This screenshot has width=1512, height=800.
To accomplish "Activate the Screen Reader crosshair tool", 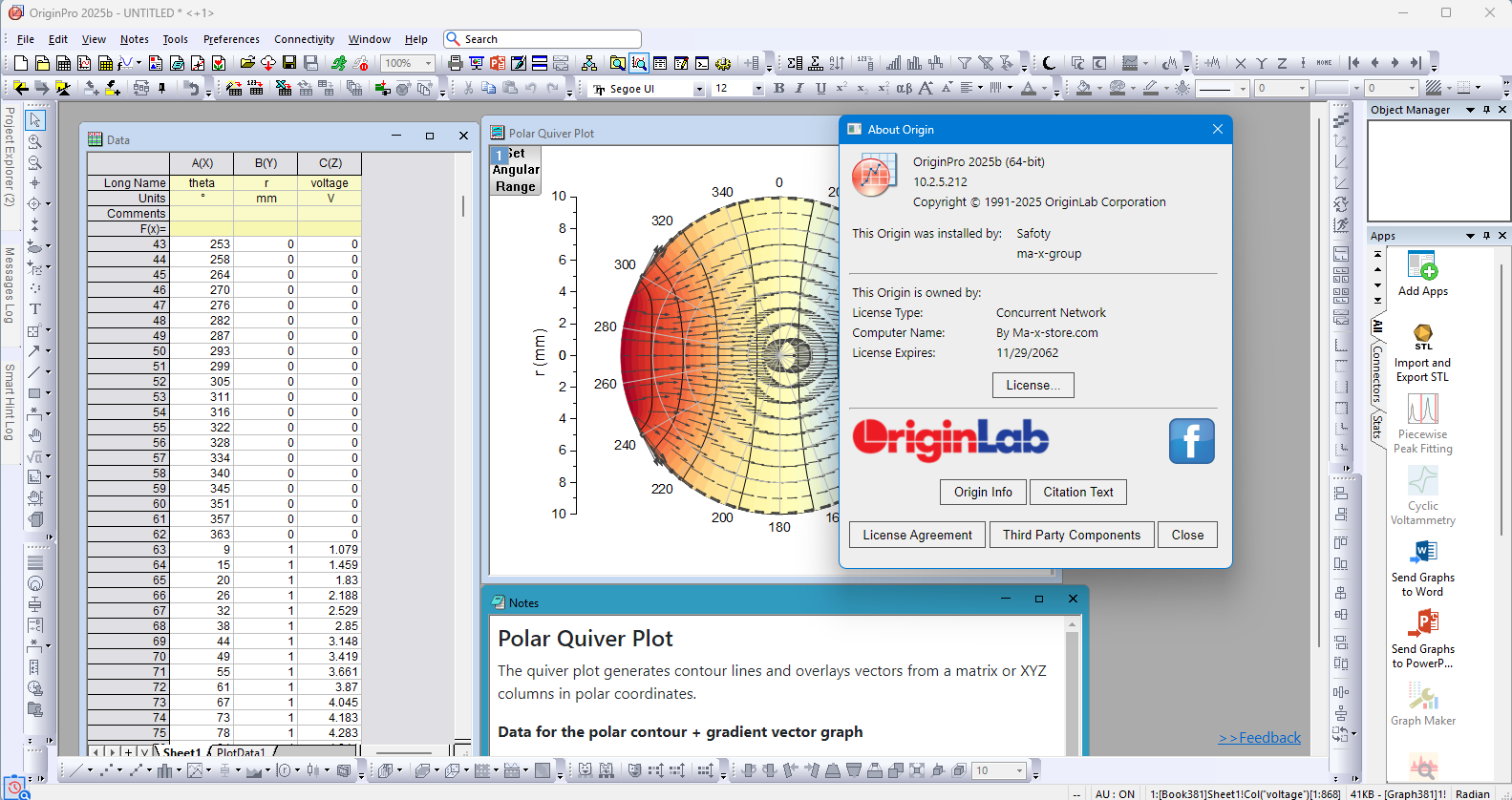I will [x=34, y=183].
